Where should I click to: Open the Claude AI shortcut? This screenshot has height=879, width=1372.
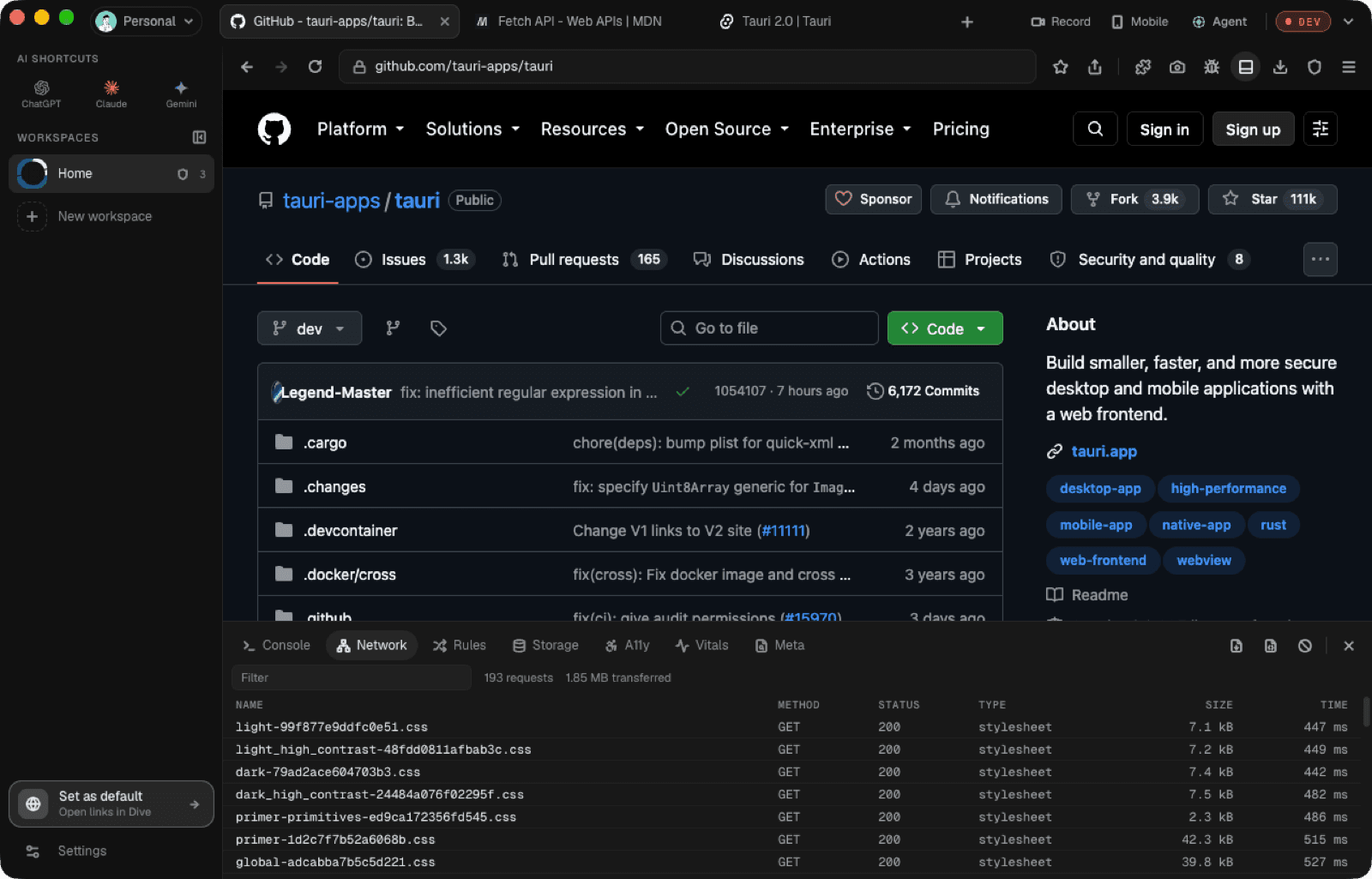click(x=111, y=93)
